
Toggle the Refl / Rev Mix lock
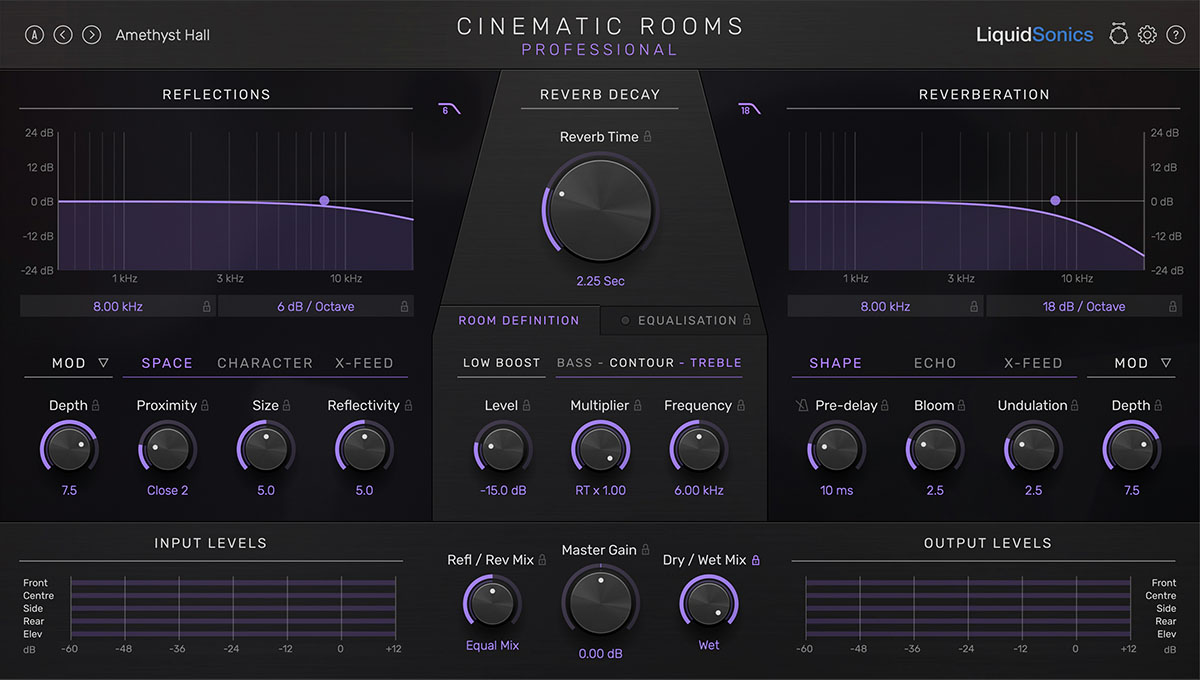[x=543, y=560]
